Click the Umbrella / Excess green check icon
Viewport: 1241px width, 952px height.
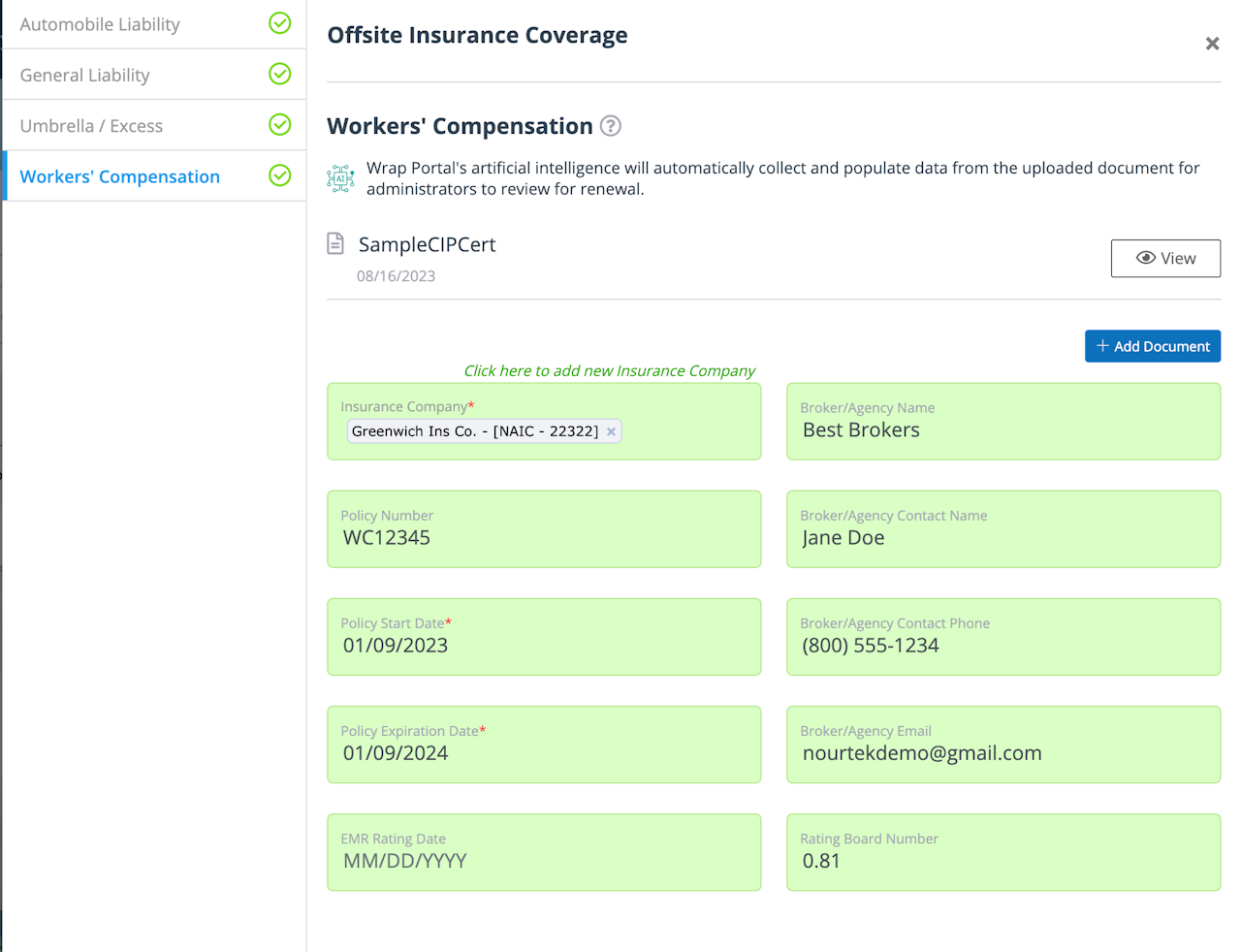tap(280, 124)
